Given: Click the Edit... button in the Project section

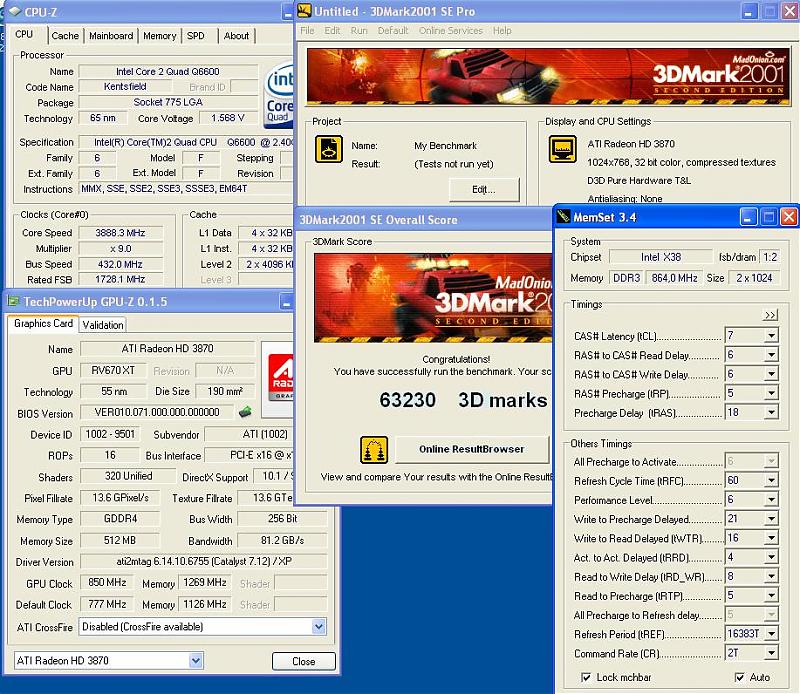Looking at the screenshot, I should click(x=484, y=189).
